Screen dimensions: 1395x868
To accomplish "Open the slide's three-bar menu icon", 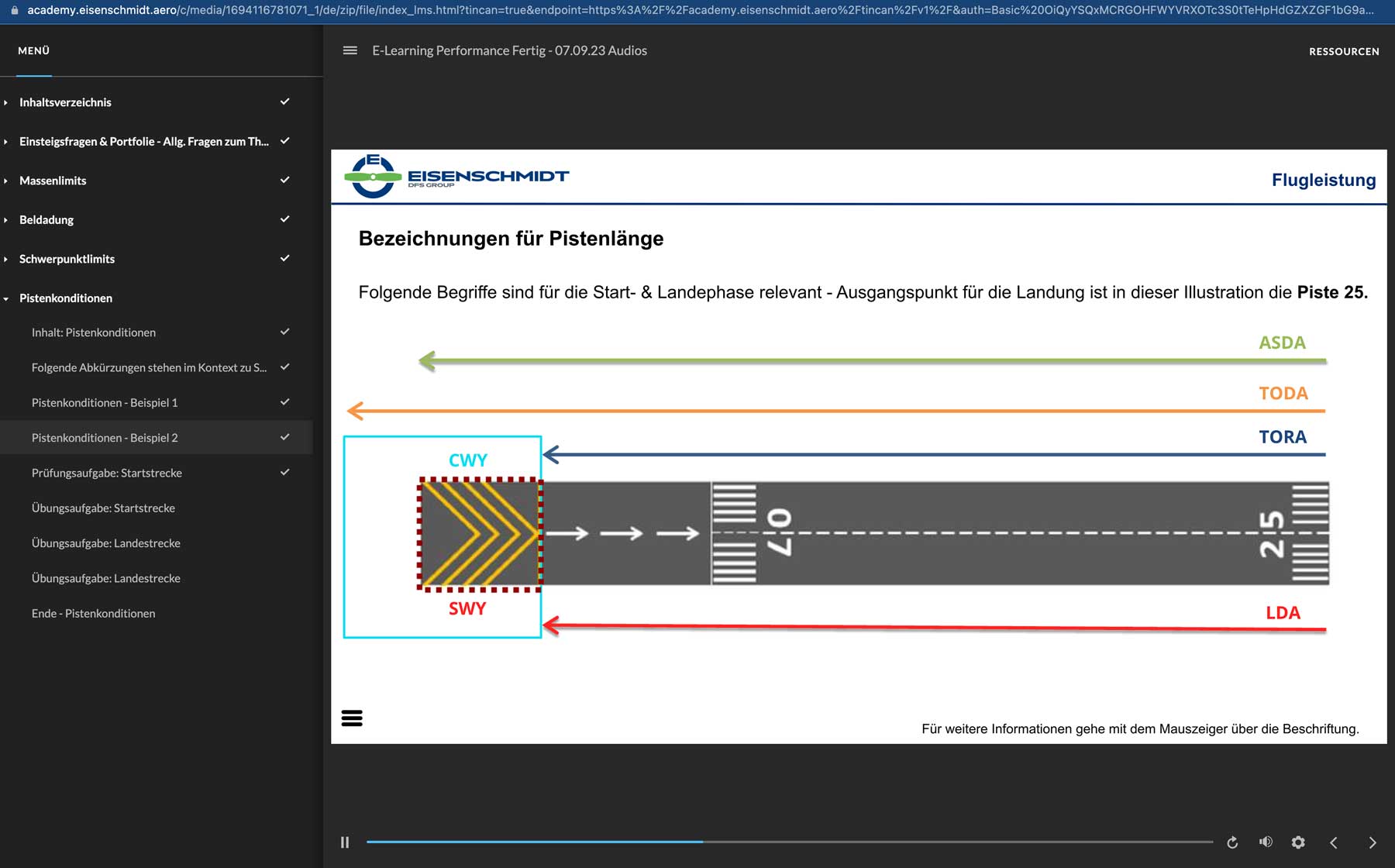I will [x=352, y=718].
